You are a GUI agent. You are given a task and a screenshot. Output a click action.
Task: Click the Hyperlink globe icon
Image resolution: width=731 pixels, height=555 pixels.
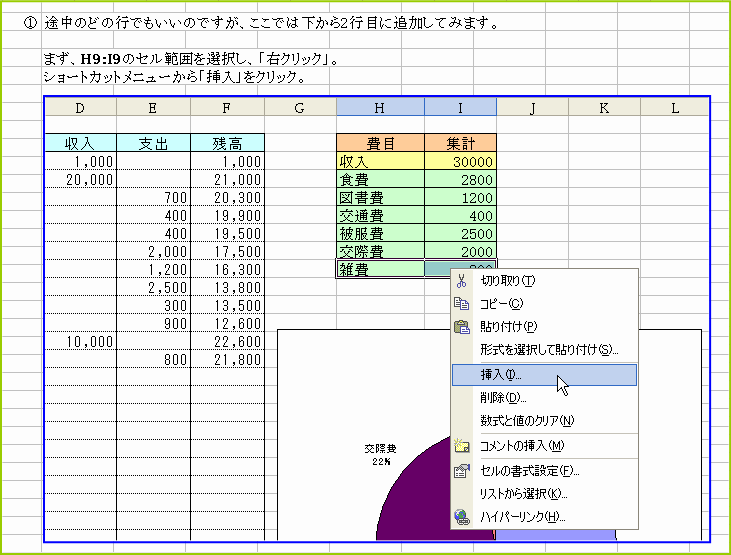point(462,517)
